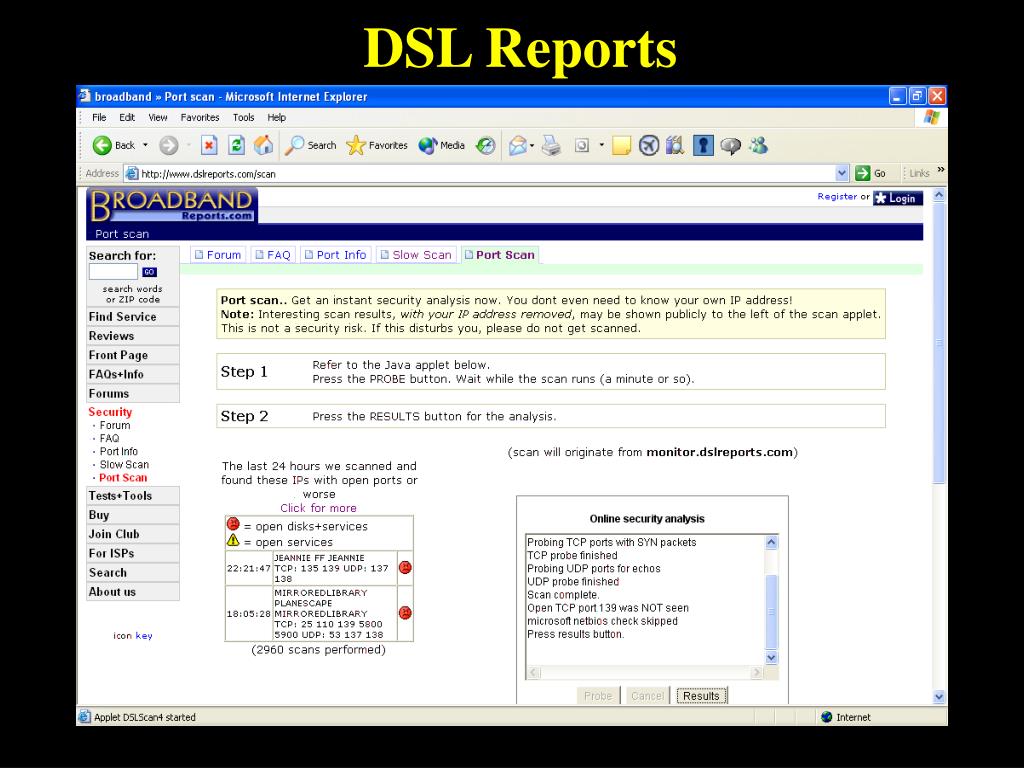Open the Tools menu
The width and height of the screenshot is (1024, 768).
click(x=244, y=118)
